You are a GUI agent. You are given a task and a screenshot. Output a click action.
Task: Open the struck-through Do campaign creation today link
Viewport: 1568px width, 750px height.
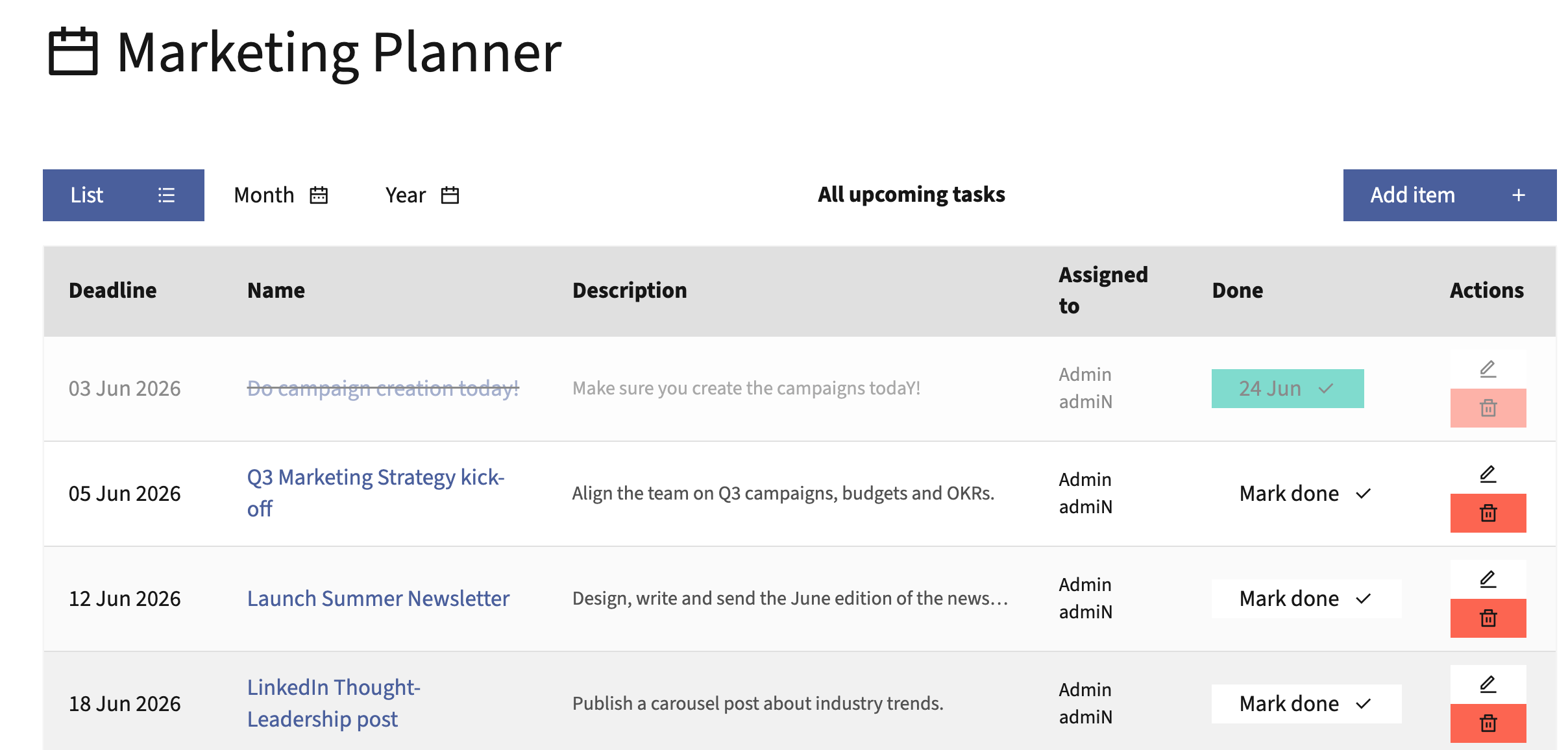[383, 389]
